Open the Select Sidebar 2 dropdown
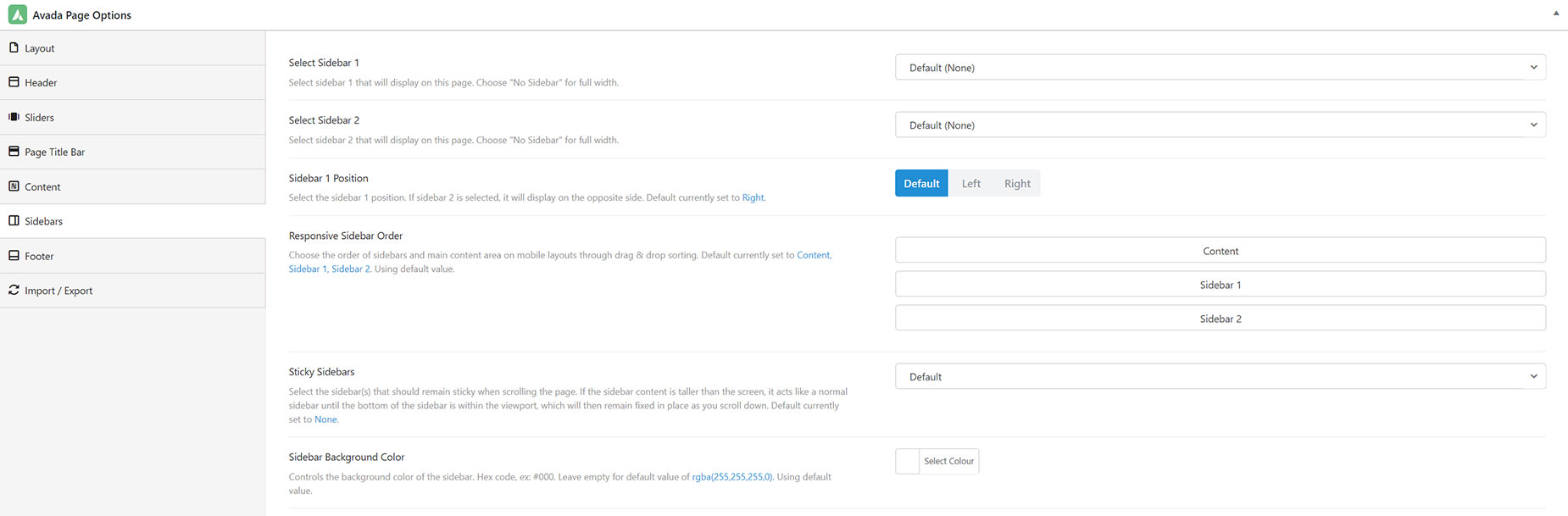The width and height of the screenshot is (1568, 516). click(1220, 125)
